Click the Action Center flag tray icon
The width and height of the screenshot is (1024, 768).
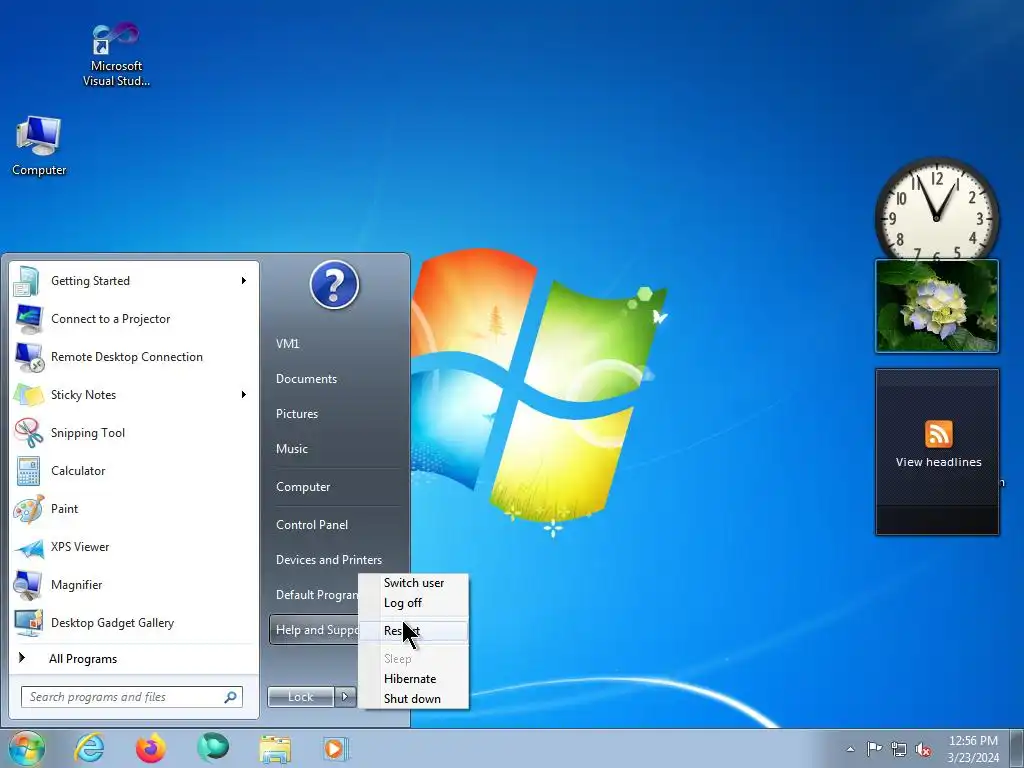point(874,749)
